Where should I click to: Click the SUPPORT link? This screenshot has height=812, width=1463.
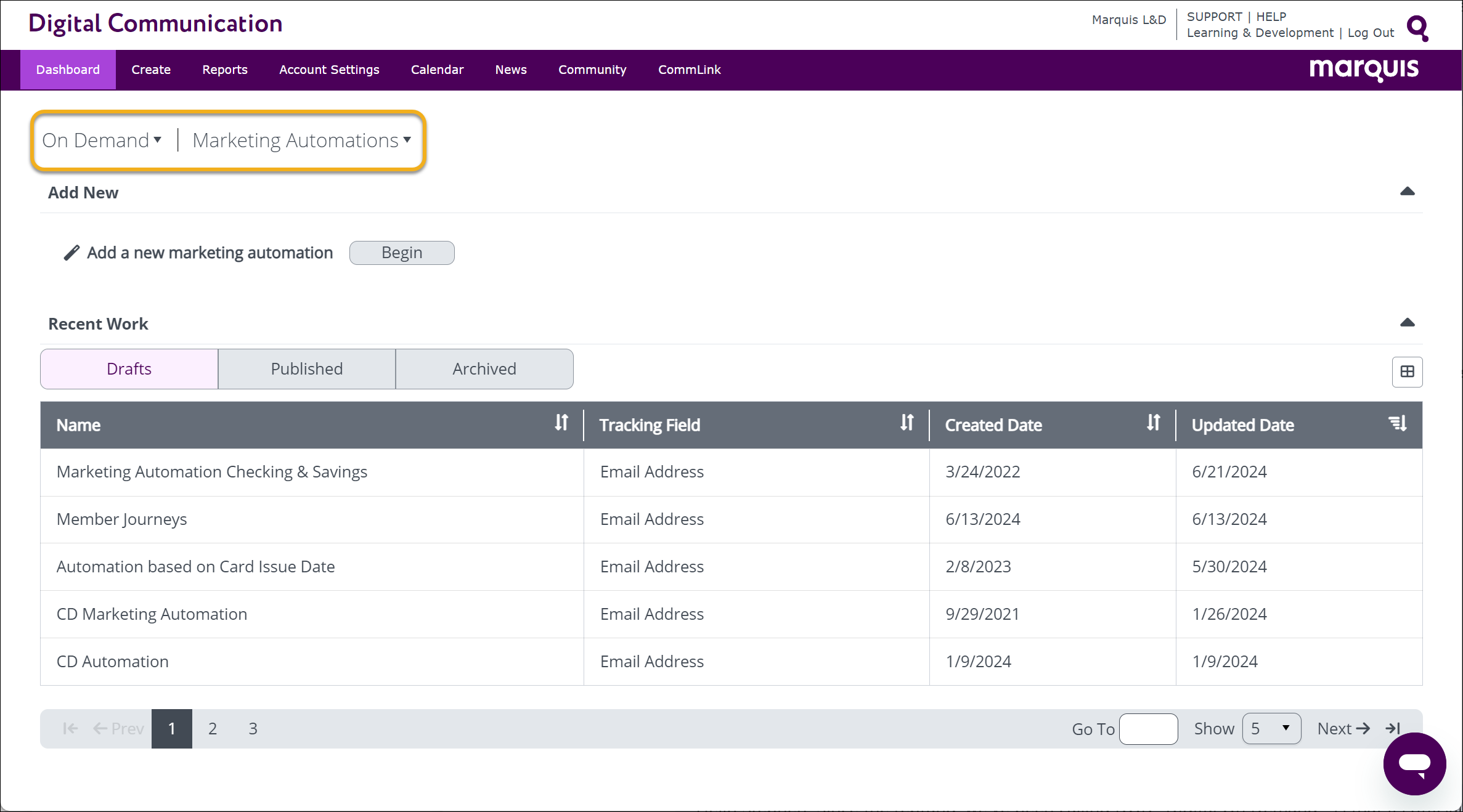click(1214, 17)
